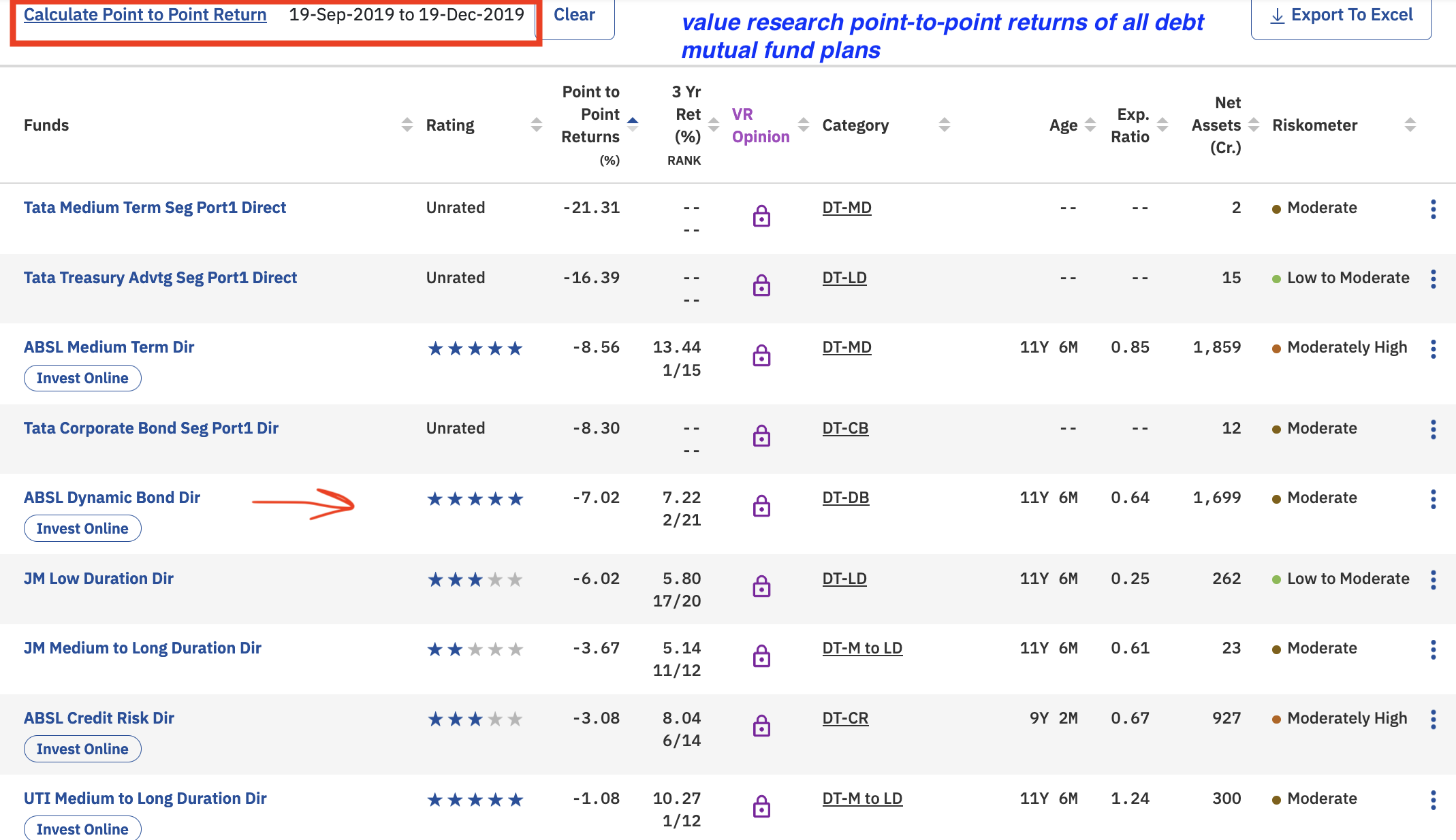Viewport: 1456px width, 840px height.
Task: Open DT-DB category link
Action: pyautogui.click(x=845, y=498)
